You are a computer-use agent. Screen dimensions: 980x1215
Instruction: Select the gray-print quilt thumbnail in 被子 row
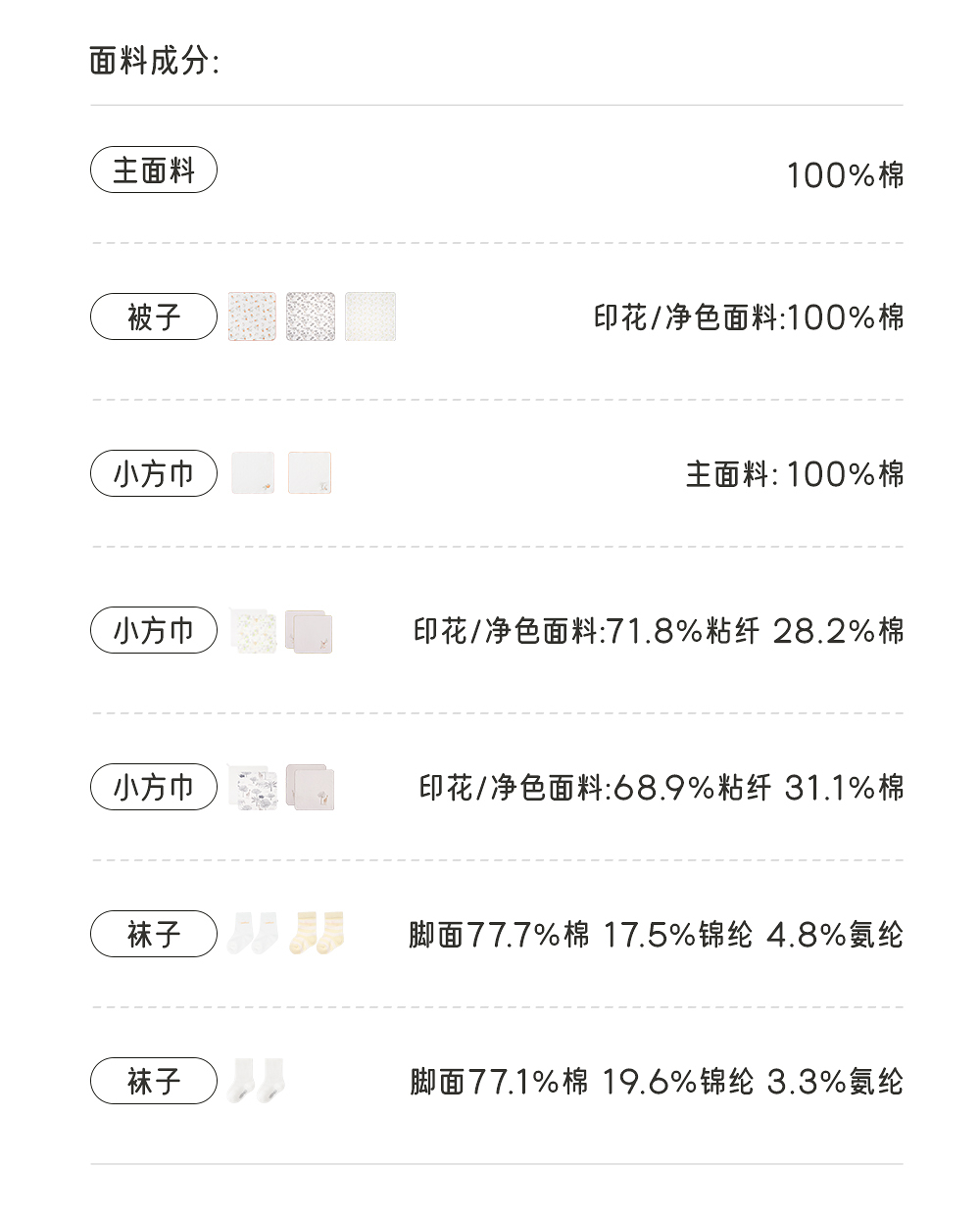click(311, 317)
